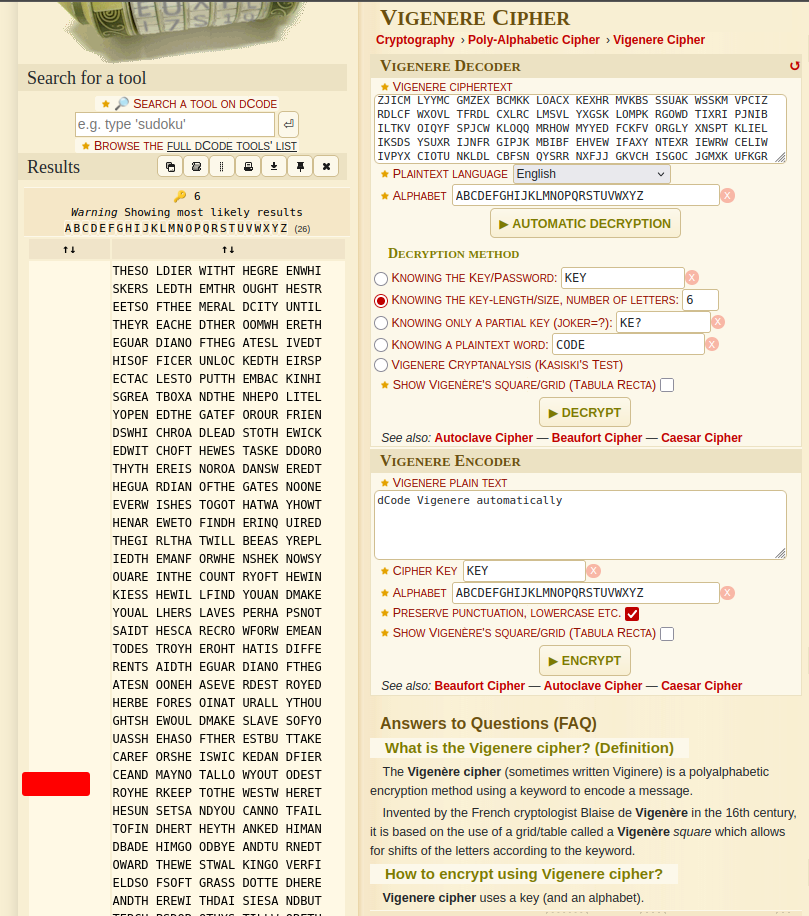
Task: Open the Vigenere Cipher breadcrumb link
Action: [x=659, y=40]
